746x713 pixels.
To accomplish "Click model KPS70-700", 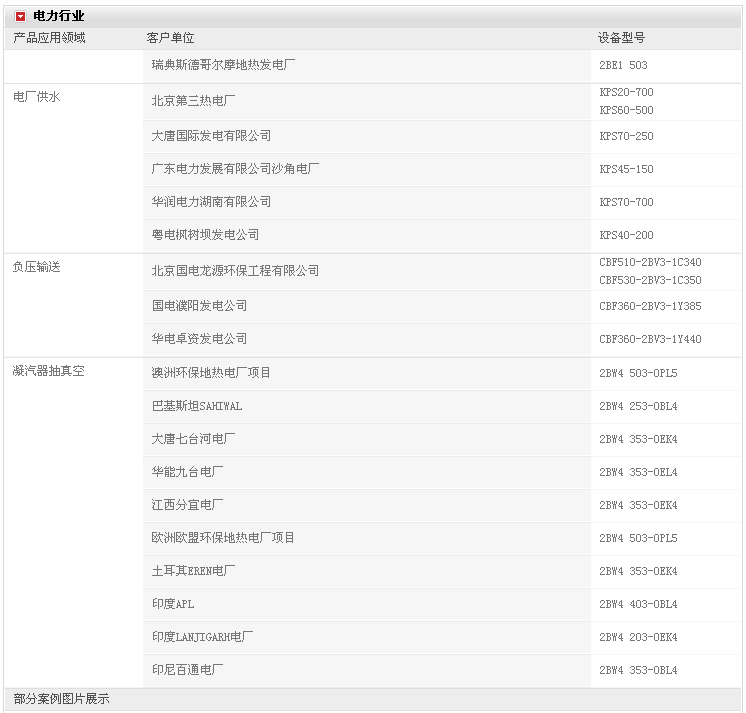I will click(x=626, y=202).
